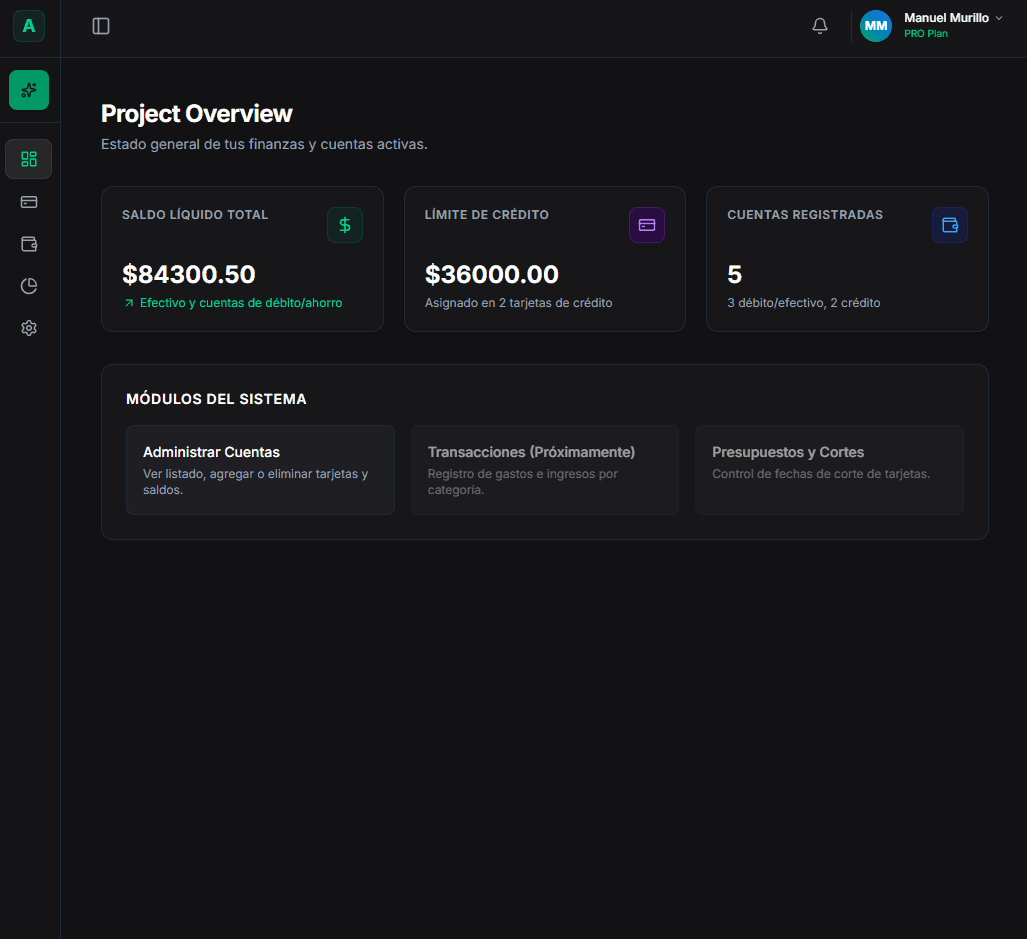Click the 'Project Overview' heading

[x=196, y=114]
